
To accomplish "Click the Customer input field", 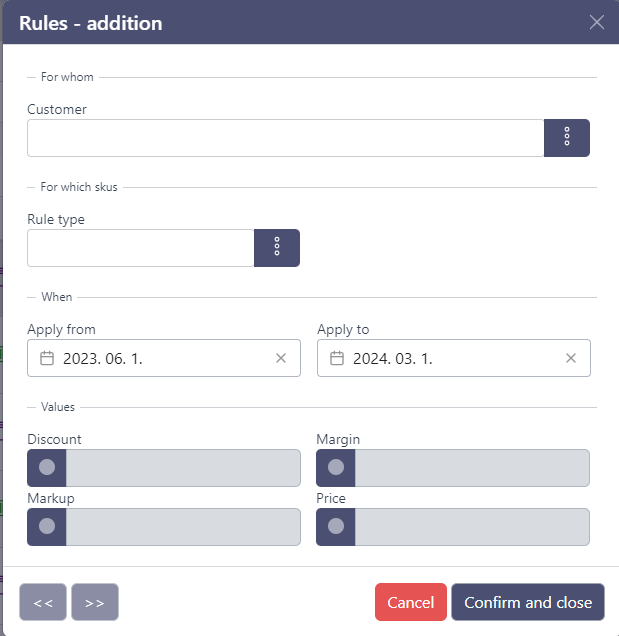I will tap(285, 138).
